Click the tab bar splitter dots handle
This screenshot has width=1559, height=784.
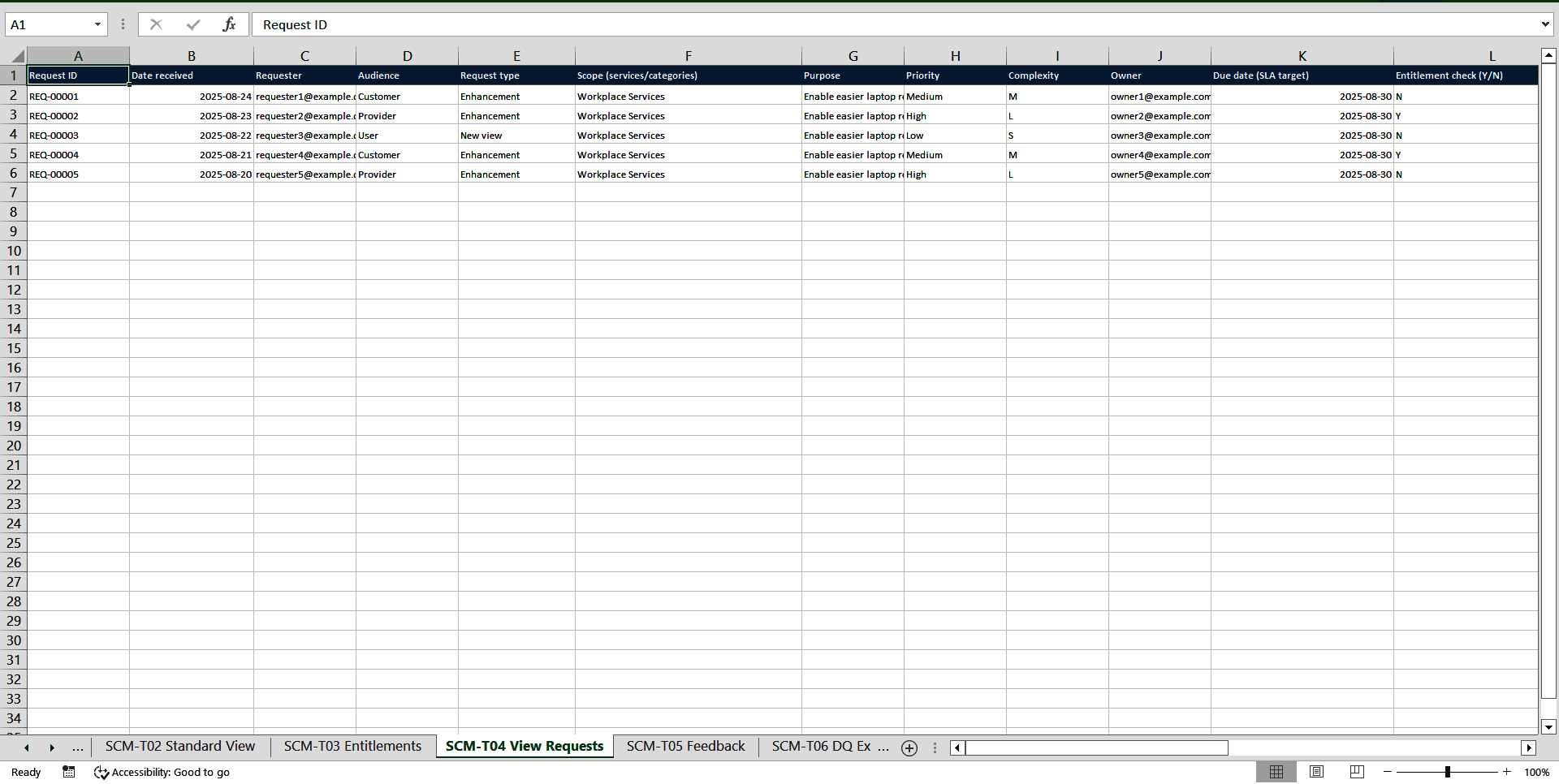point(935,747)
